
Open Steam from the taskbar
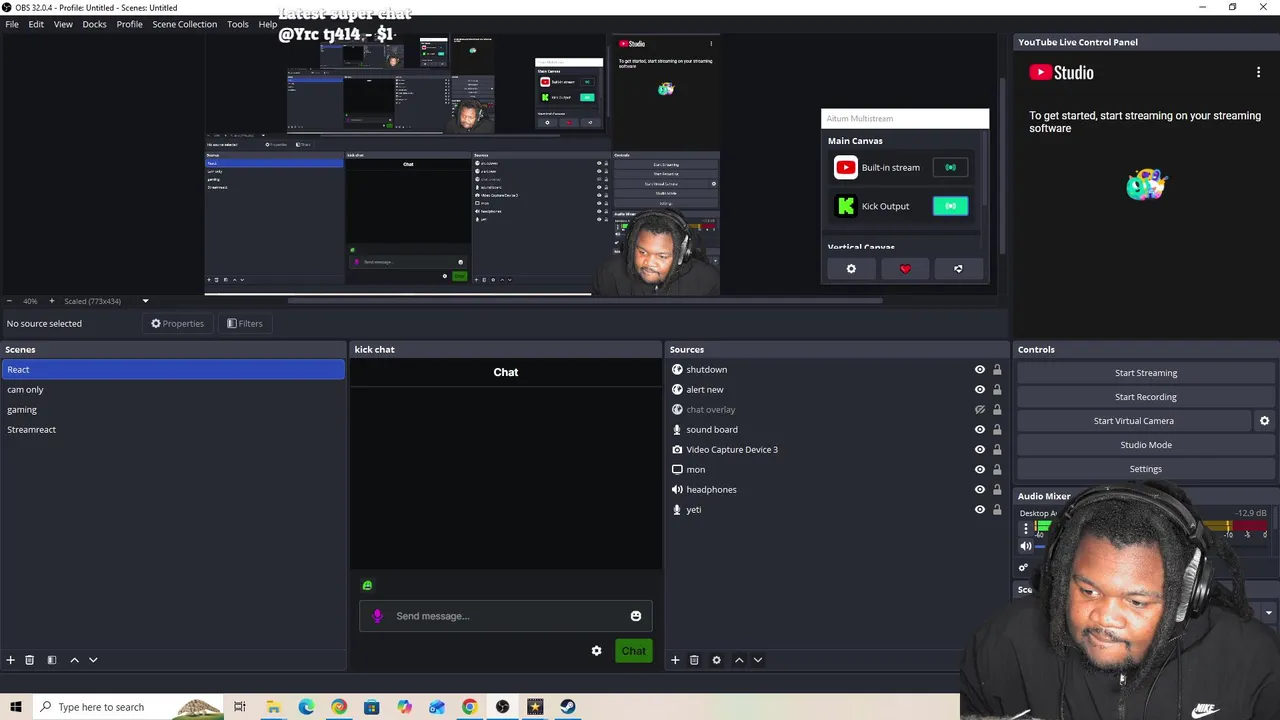pyautogui.click(x=568, y=707)
